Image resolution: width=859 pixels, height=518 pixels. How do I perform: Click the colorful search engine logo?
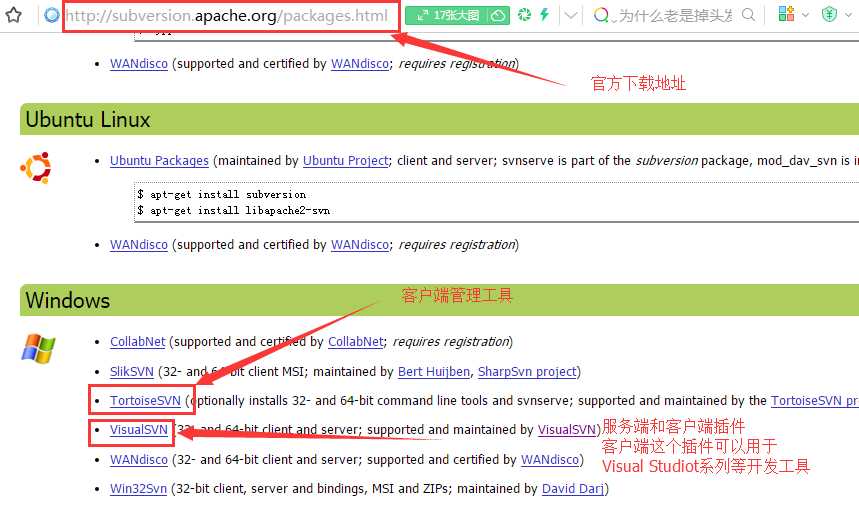pos(601,15)
